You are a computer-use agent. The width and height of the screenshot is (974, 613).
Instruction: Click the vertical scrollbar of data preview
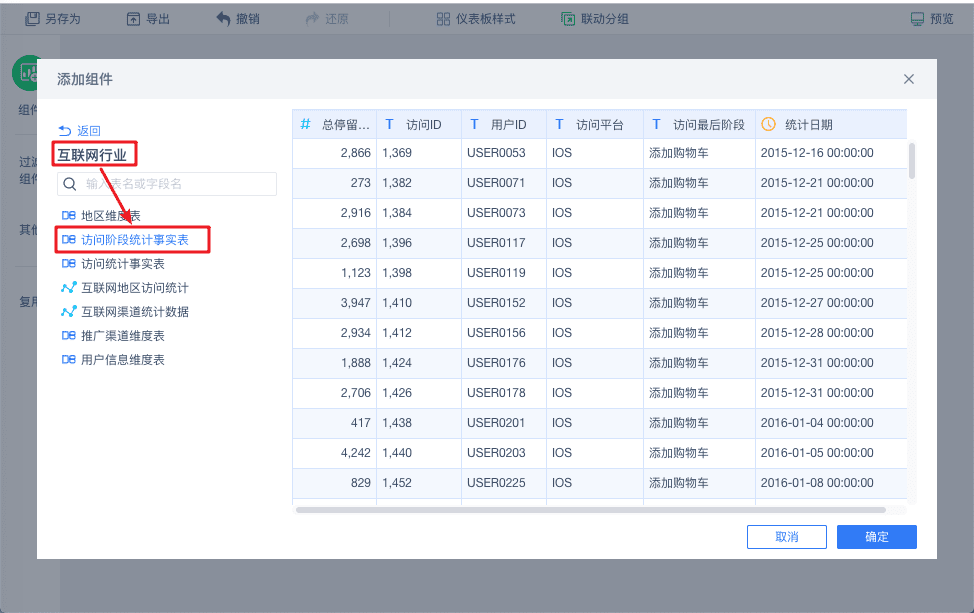point(912,161)
